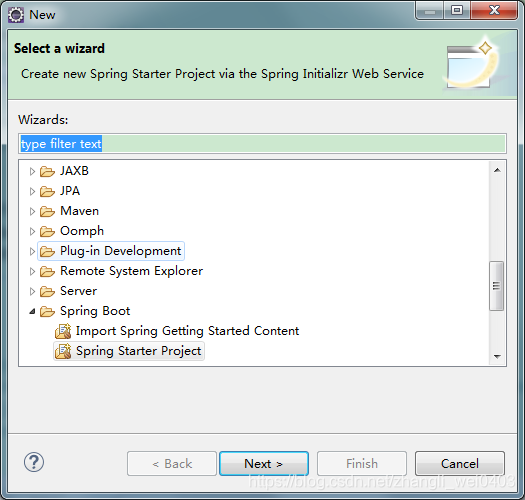Click the Next button

[264, 463]
